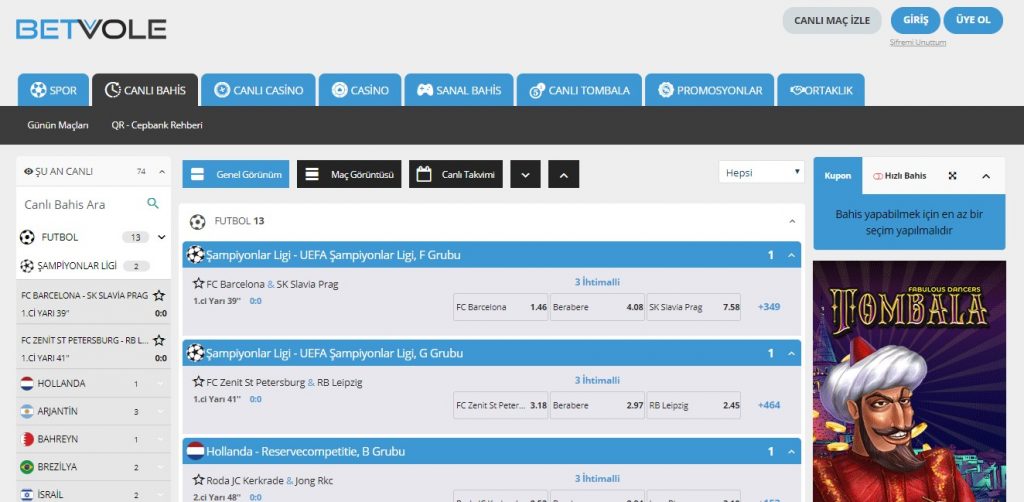The height and width of the screenshot is (502, 1024).
Task: Open the Canlı Takvimi calendar view
Action: tap(456, 174)
